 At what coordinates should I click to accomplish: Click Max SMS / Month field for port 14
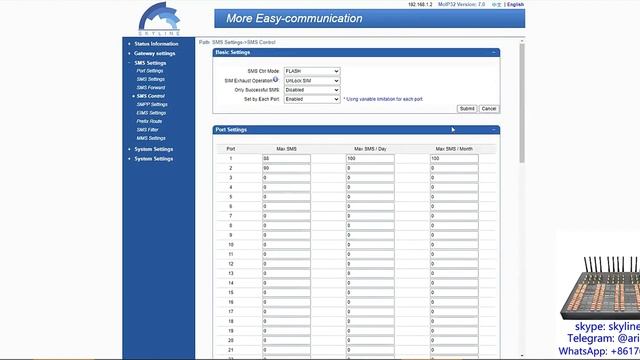454,283
